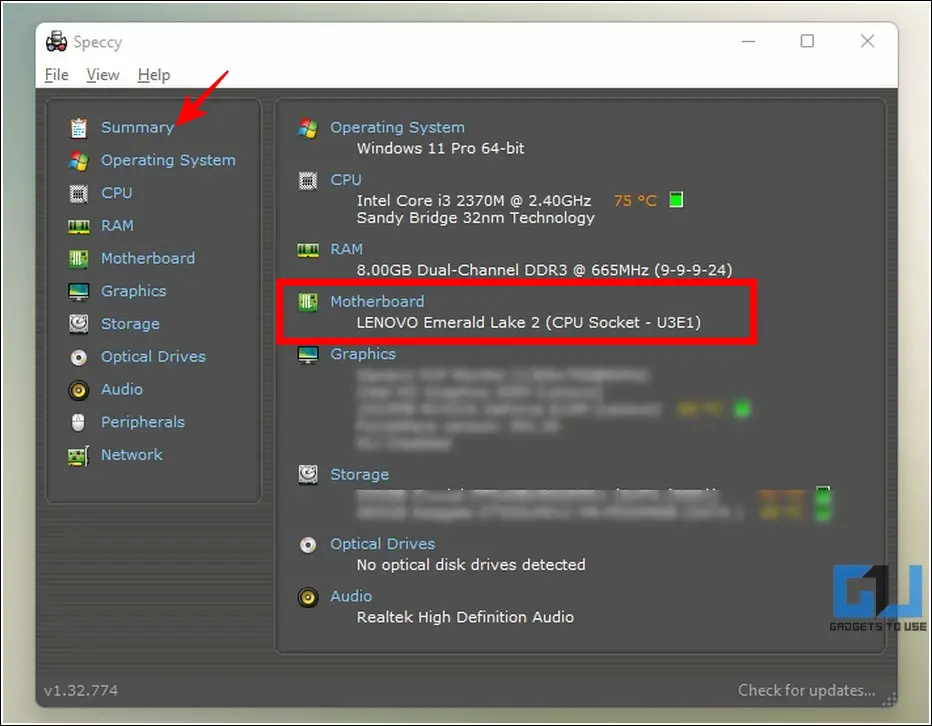Click the Motherboard icon in summary panel
Screen dimensions: 932x726
tap(308, 302)
